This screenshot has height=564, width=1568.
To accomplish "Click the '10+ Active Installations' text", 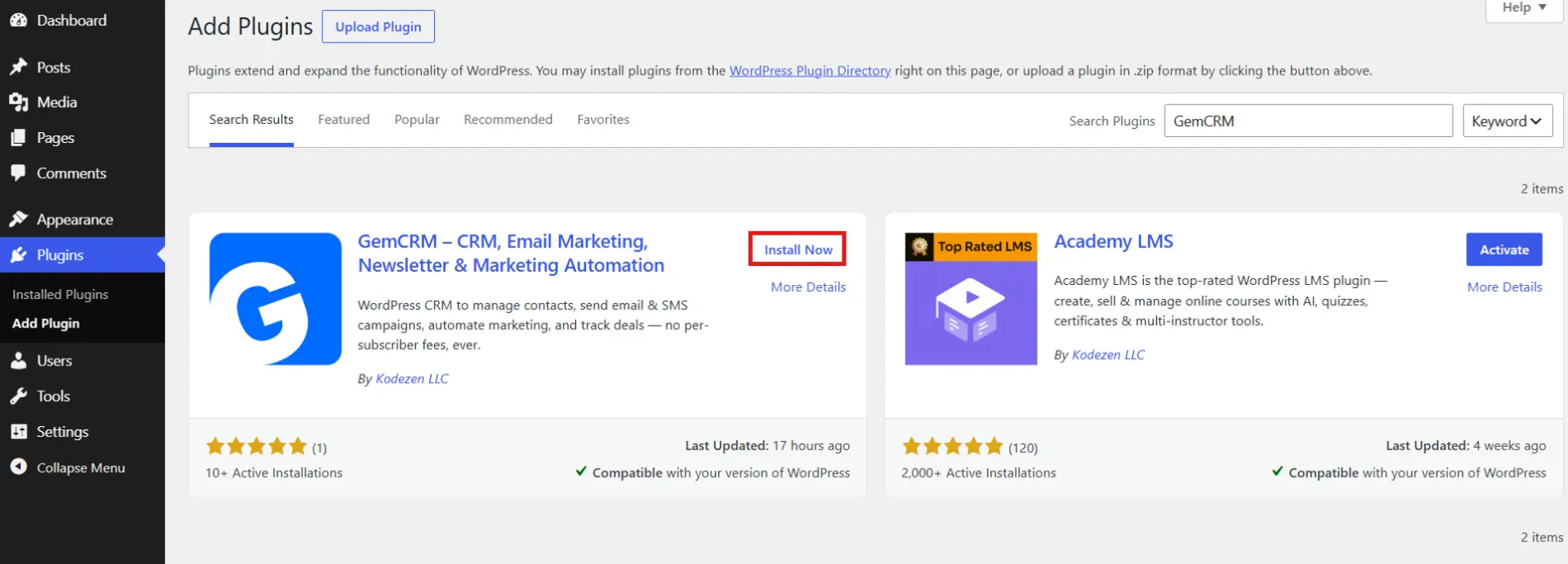I will [x=274, y=472].
